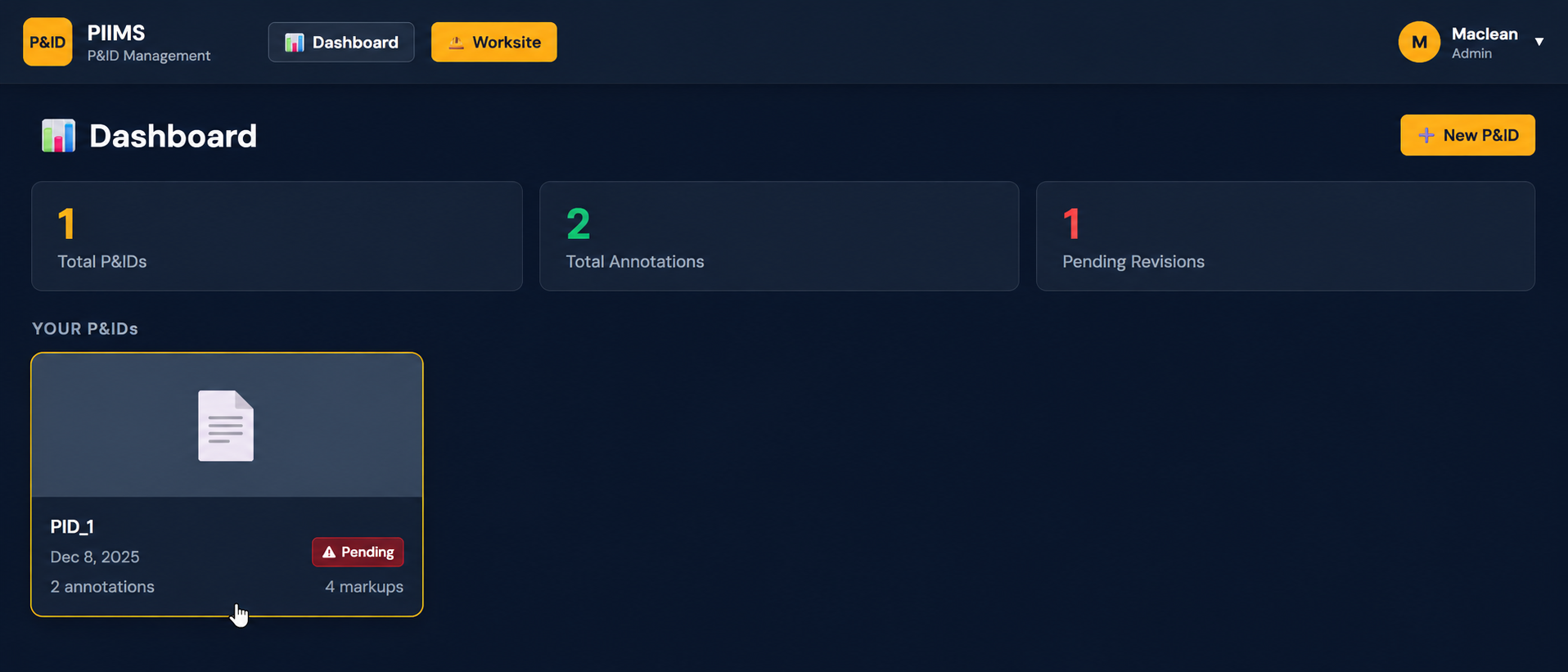Click the Maclean username text

1485,34
